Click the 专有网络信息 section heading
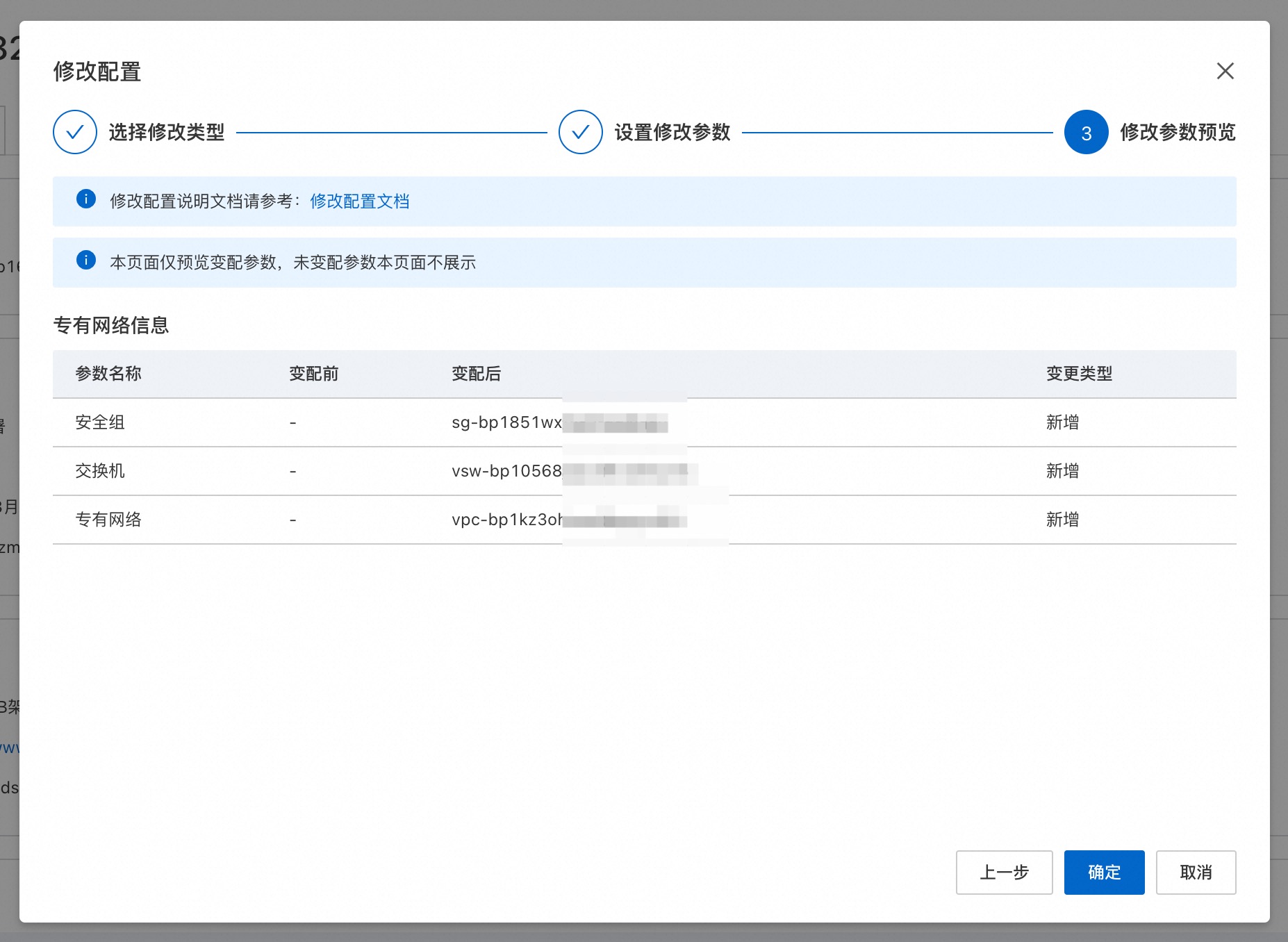1288x942 pixels. coord(111,325)
